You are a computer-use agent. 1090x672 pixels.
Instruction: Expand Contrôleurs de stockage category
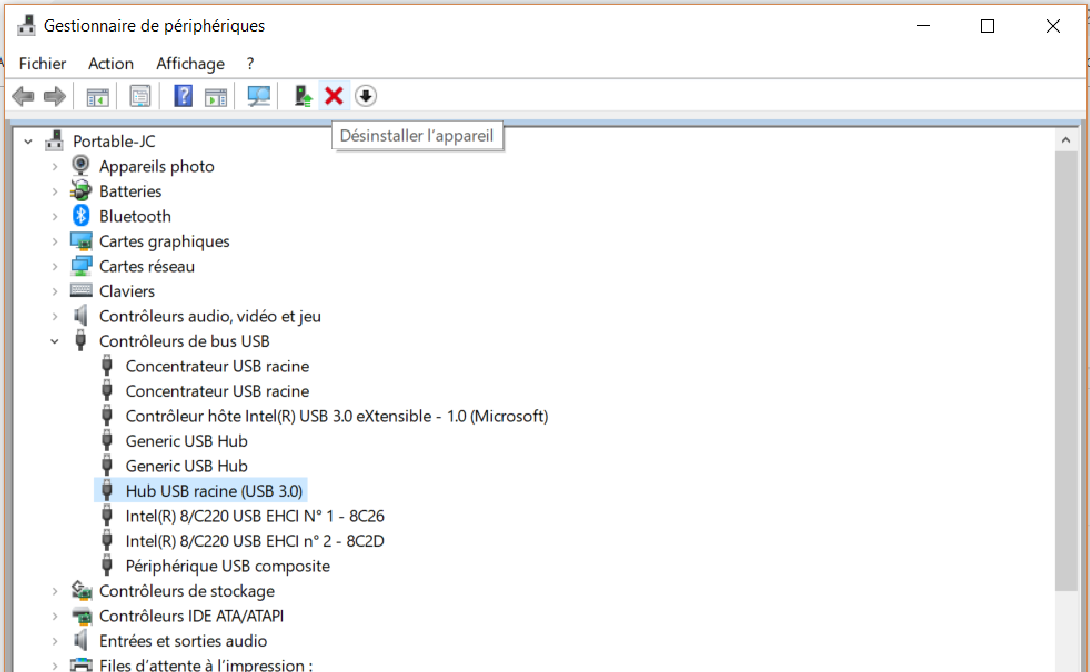55,591
